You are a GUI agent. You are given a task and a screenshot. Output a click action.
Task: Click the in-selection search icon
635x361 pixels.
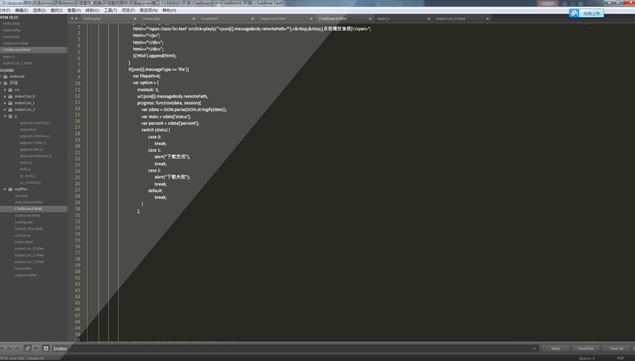click(x=36, y=348)
